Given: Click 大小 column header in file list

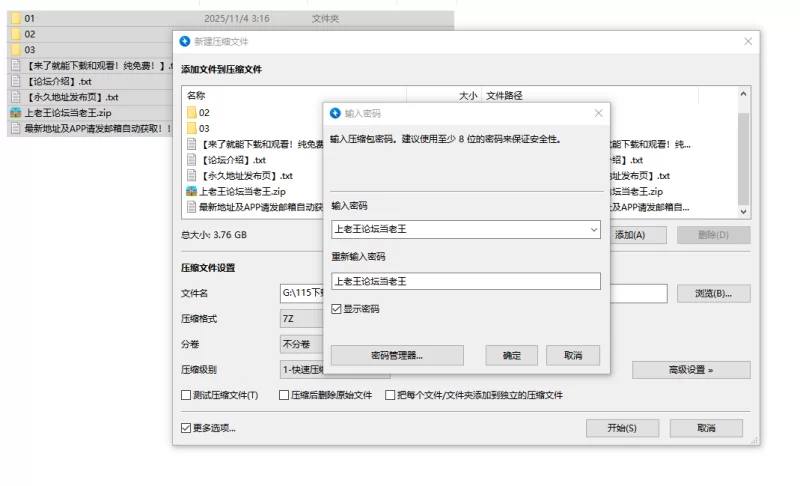Looking at the screenshot, I should click(468, 95).
